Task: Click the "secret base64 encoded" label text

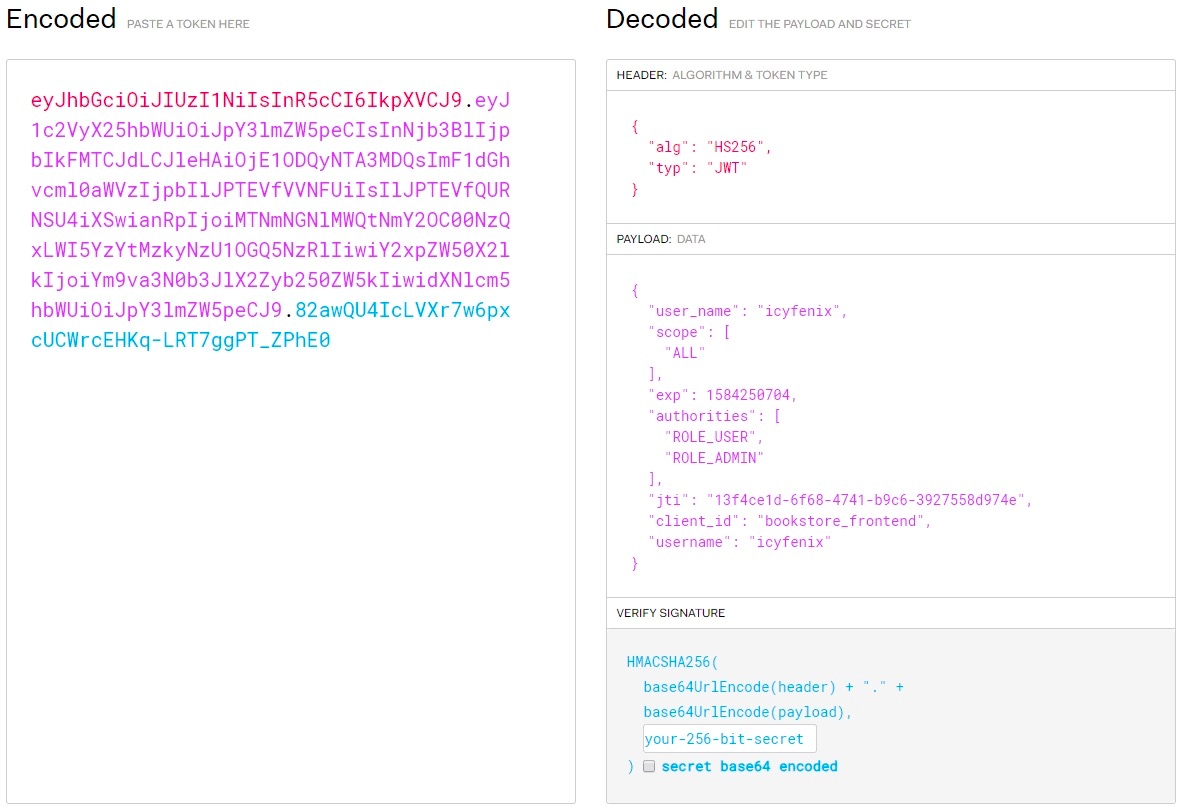Action: 749,766
